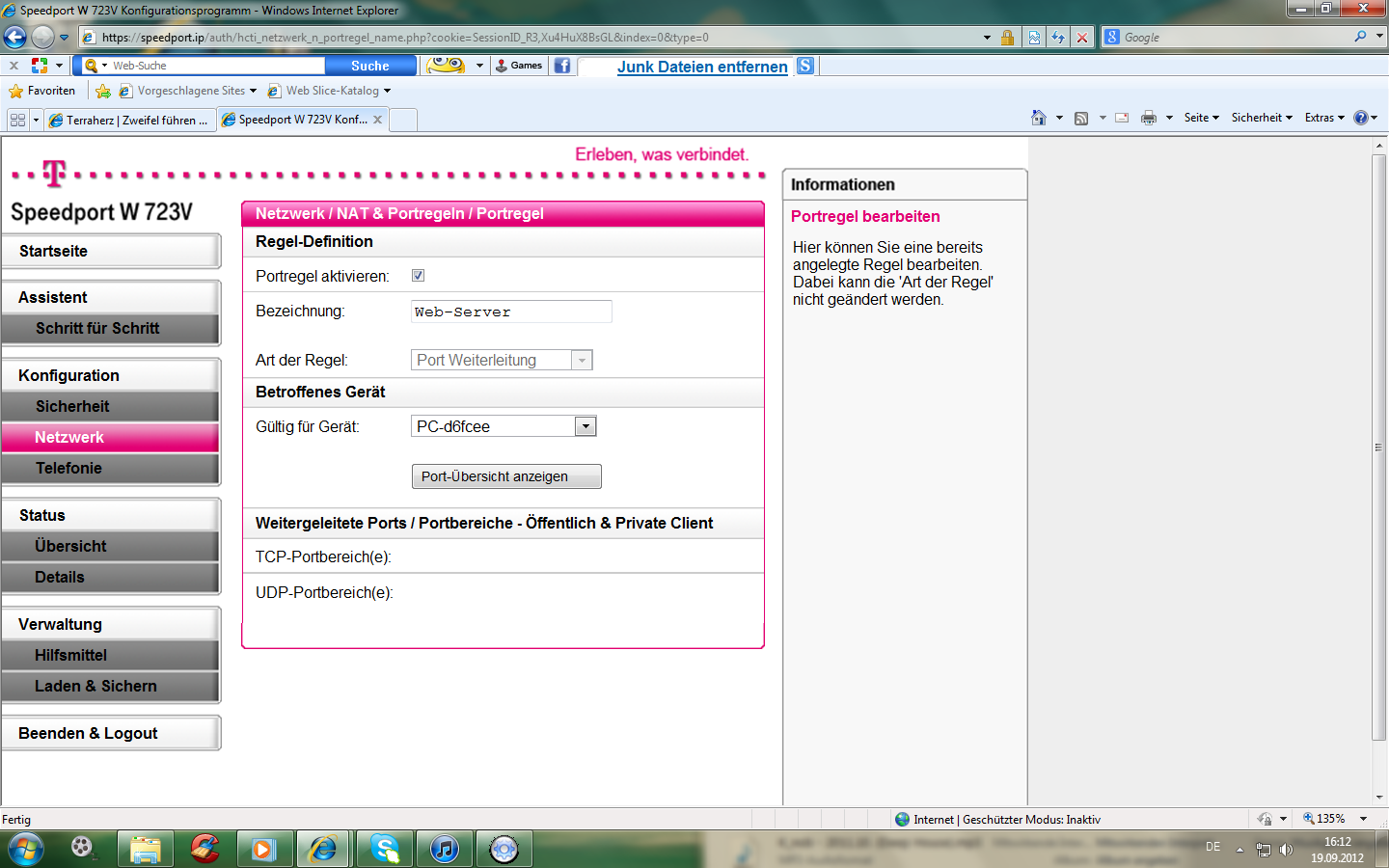1389x868 pixels.
Task: Open Hilfsmittel under Verwaltung
Action: click(111, 655)
